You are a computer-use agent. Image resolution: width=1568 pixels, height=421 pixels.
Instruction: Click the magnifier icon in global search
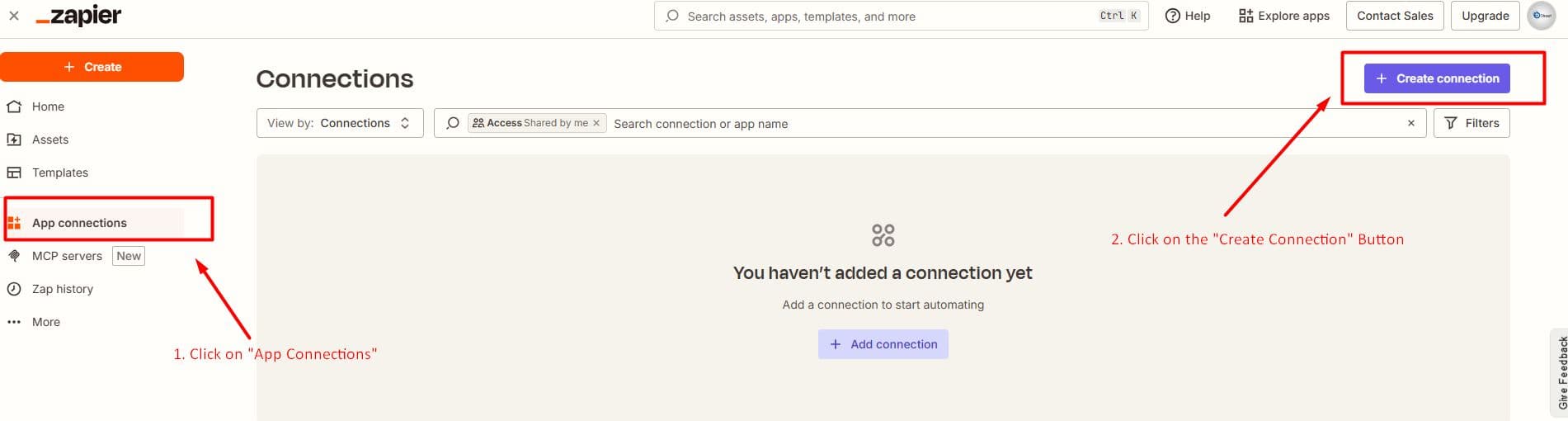click(672, 16)
